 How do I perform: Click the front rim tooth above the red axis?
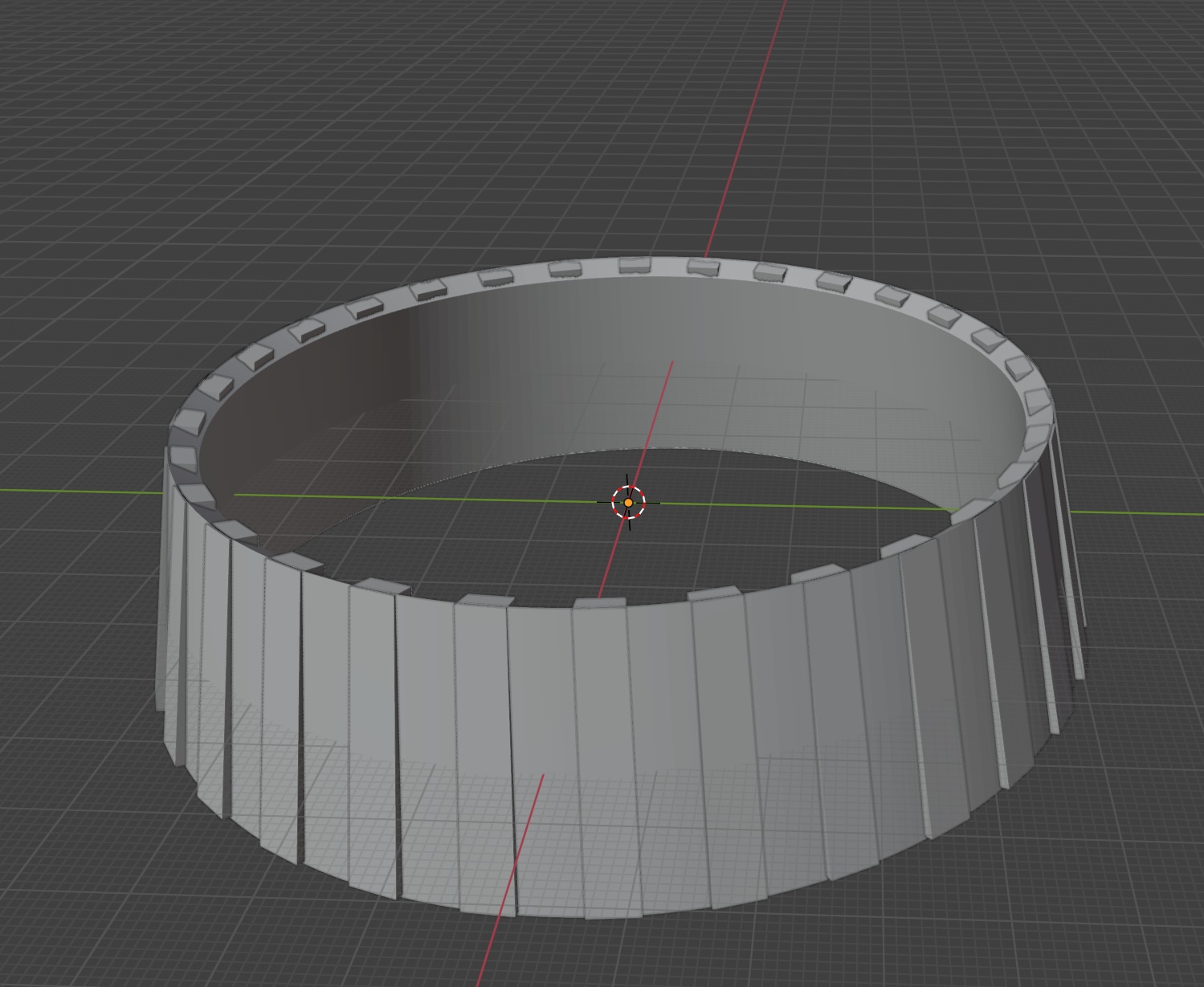click(599, 602)
